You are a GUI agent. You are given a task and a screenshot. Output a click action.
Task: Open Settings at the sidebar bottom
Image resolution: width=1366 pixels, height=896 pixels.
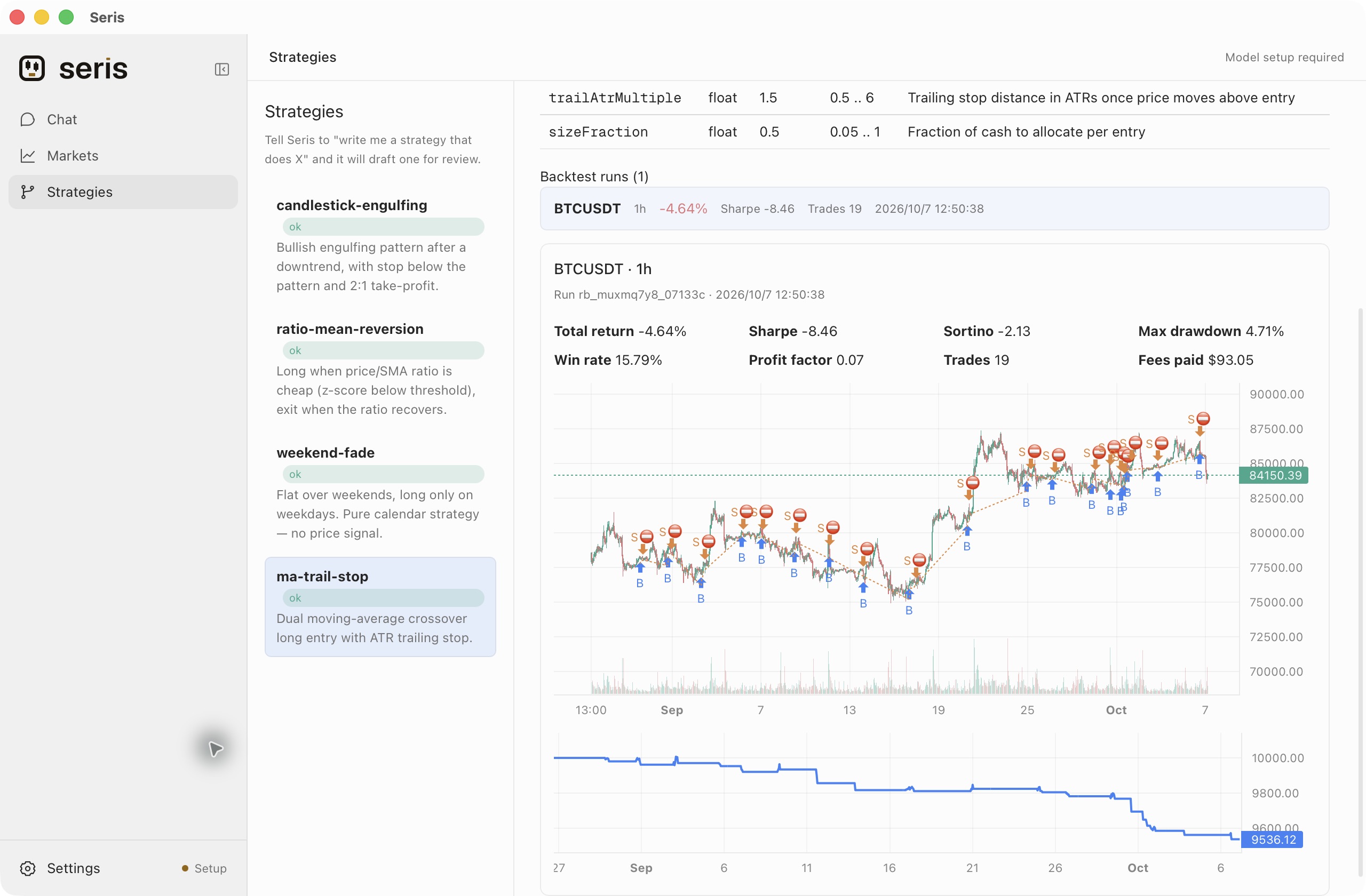click(x=74, y=868)
